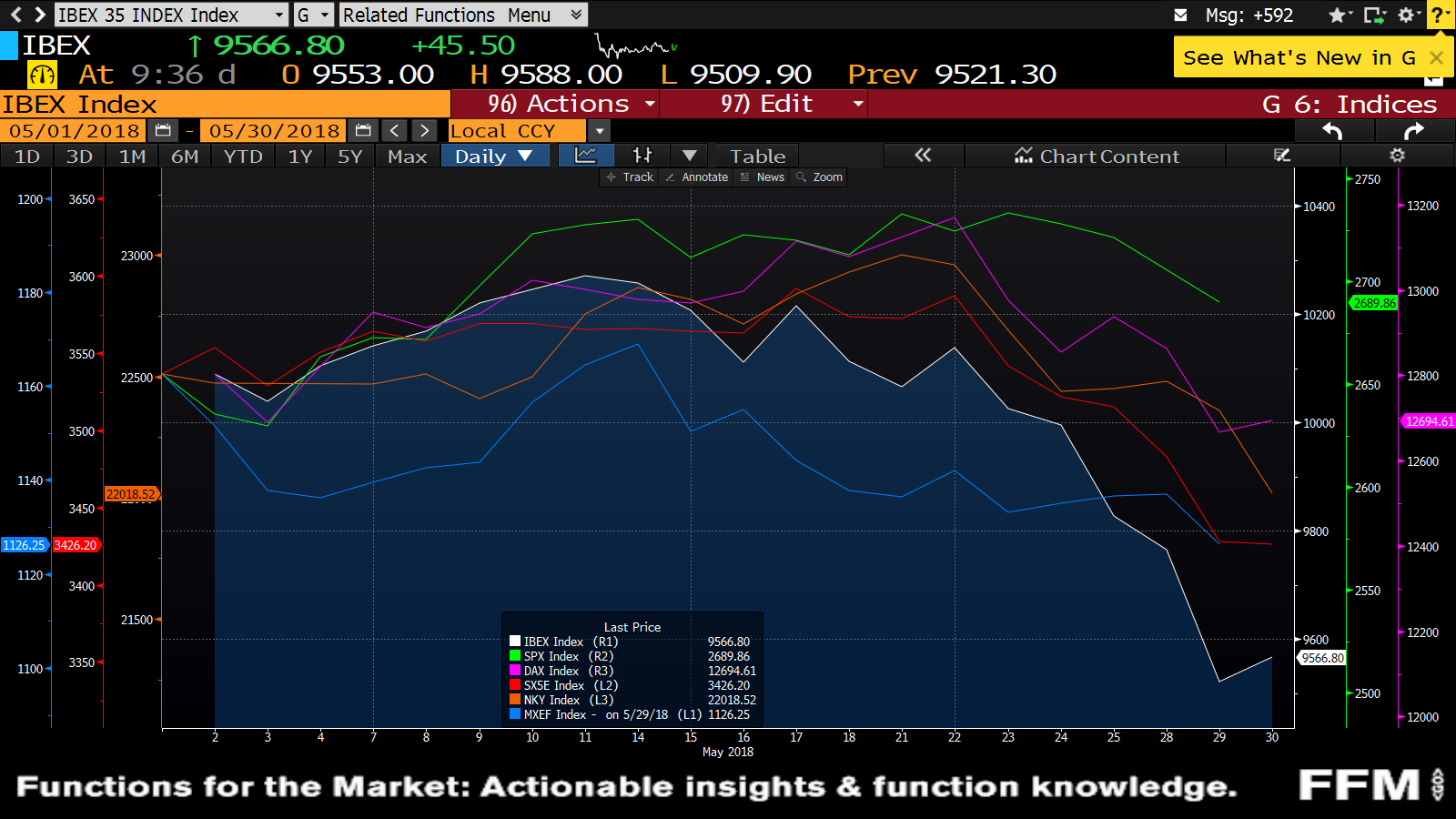Open the 97) Edit dropdown
Image resolution: width=1456 pixels, height=819 pixels.
(x=763, y=104)
